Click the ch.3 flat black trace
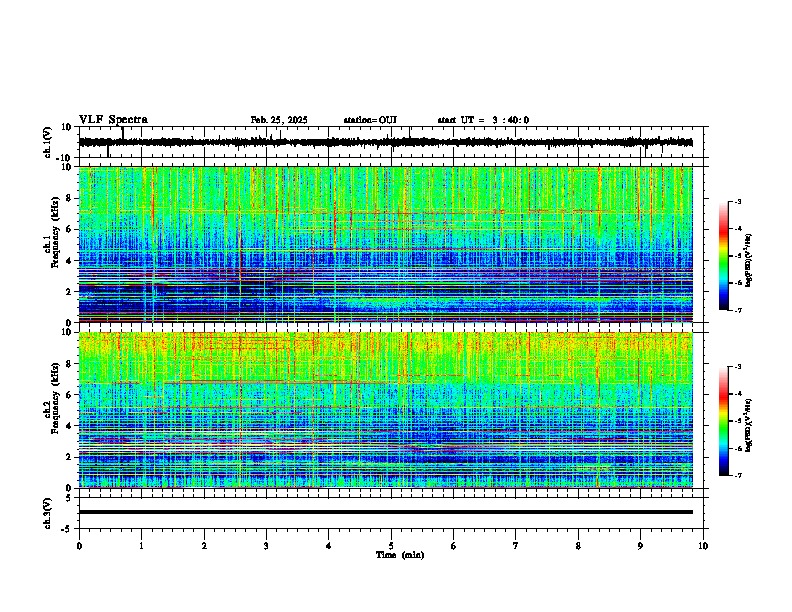This screenshot has width=792, height=612. tap(386, 512)
